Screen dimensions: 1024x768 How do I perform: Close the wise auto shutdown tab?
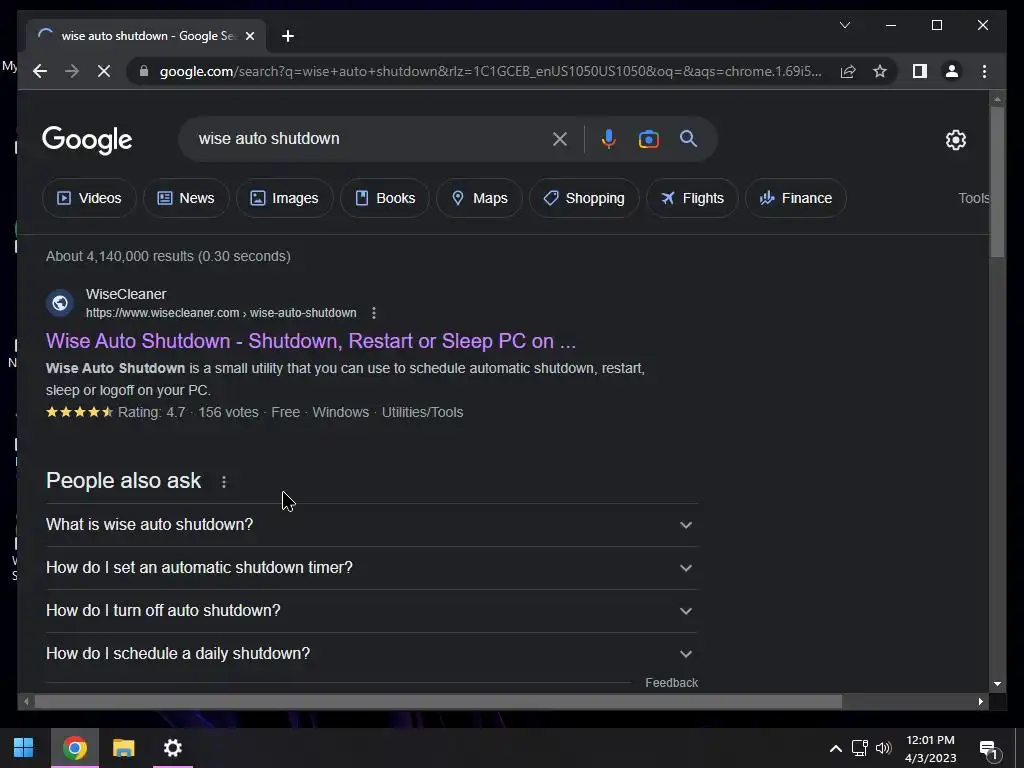click(x=249, y=36)
